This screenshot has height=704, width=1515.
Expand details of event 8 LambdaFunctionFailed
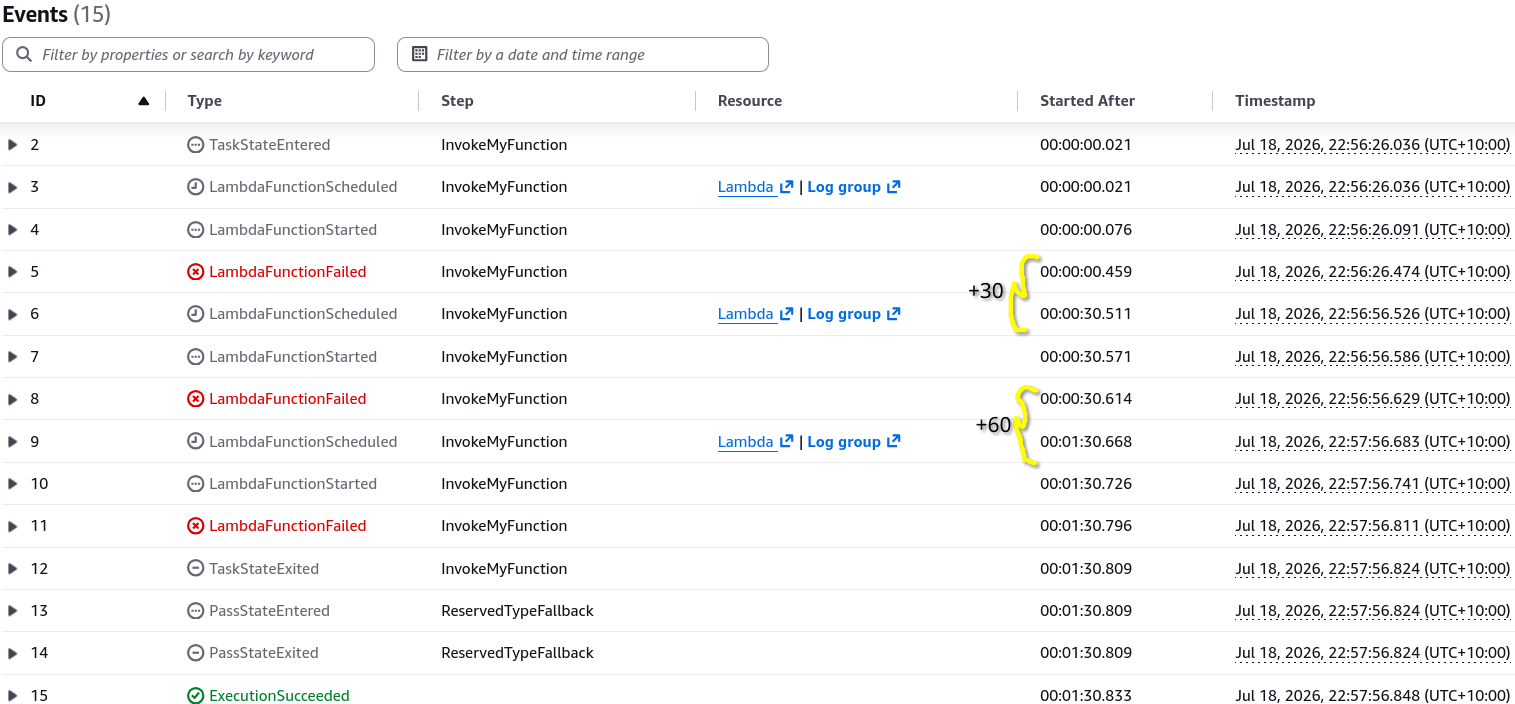point(13,399)
